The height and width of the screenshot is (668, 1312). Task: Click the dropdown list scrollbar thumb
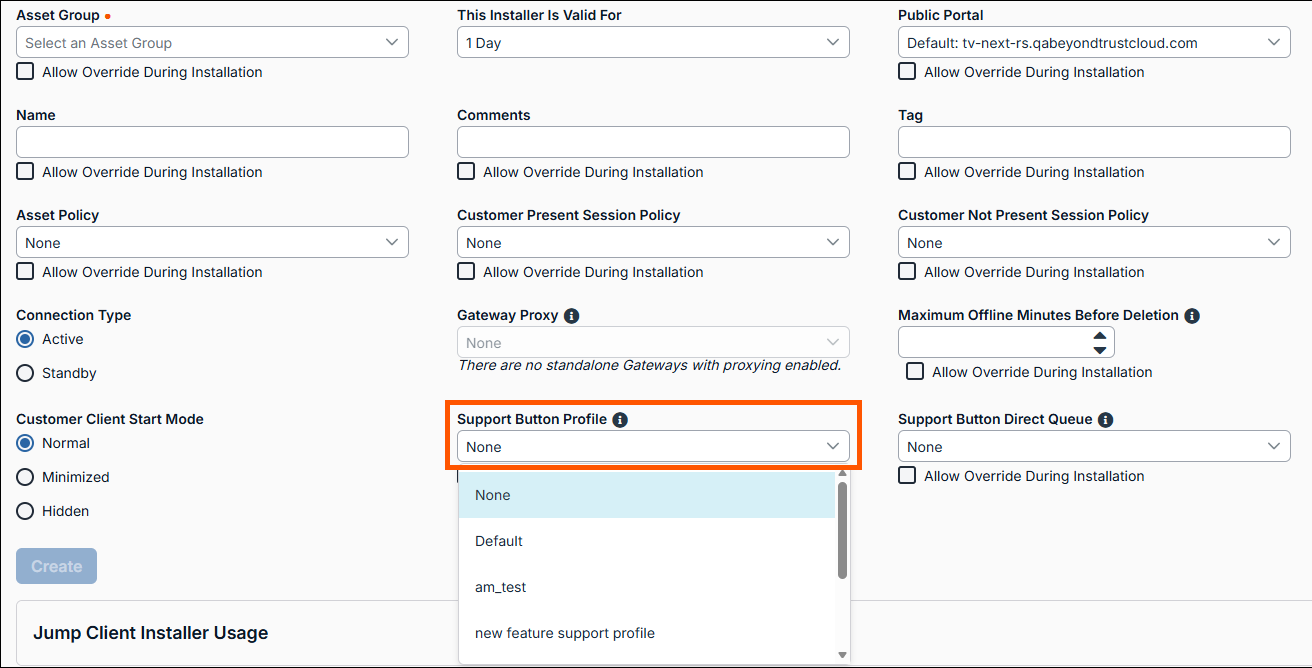coord(842,529)
